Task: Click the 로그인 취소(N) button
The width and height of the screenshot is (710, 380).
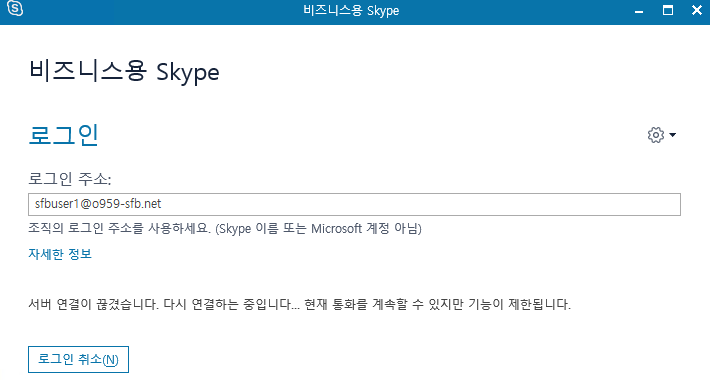Action: [x=78, y=360]
